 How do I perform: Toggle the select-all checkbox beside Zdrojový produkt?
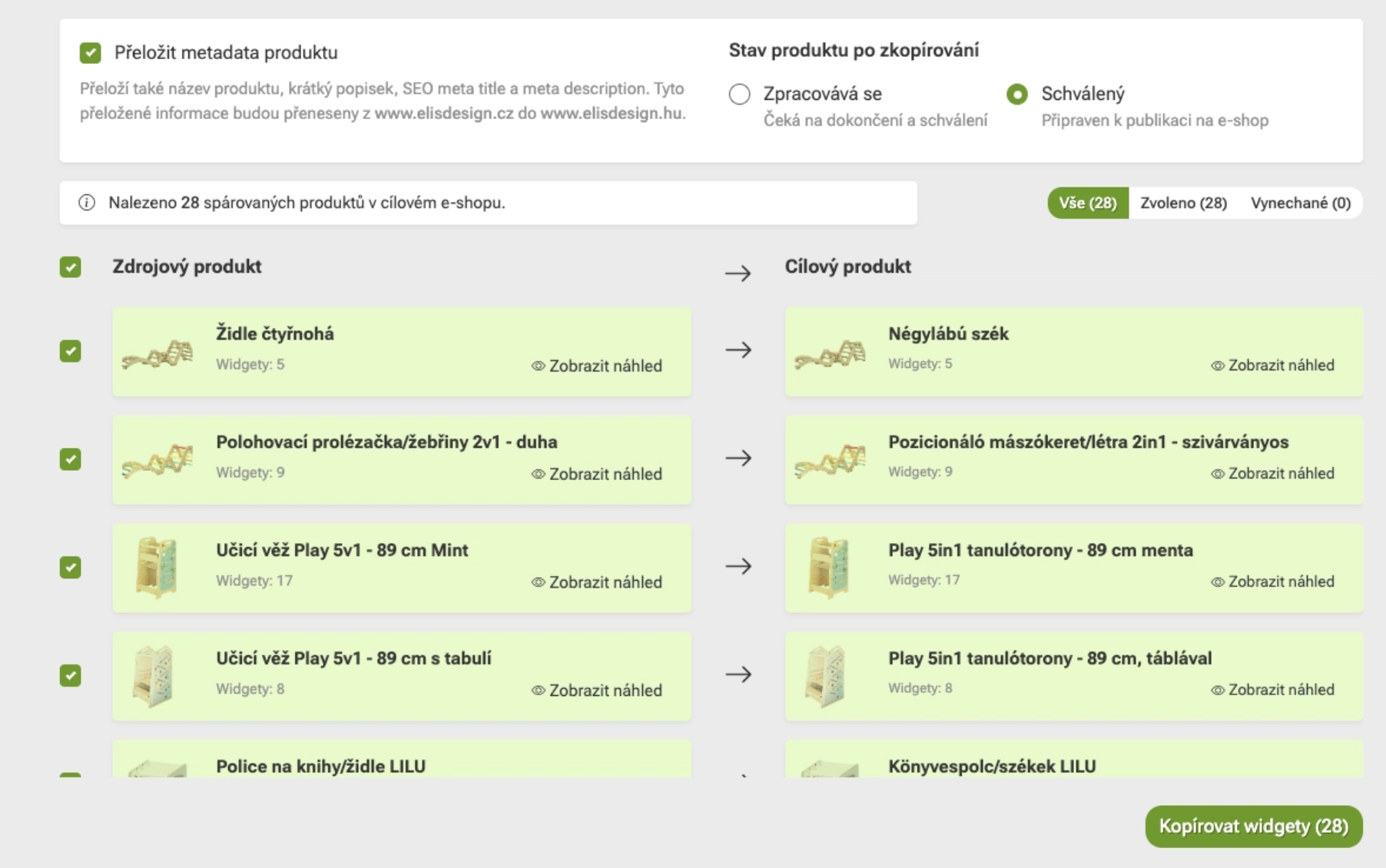[x=71, y=267]
